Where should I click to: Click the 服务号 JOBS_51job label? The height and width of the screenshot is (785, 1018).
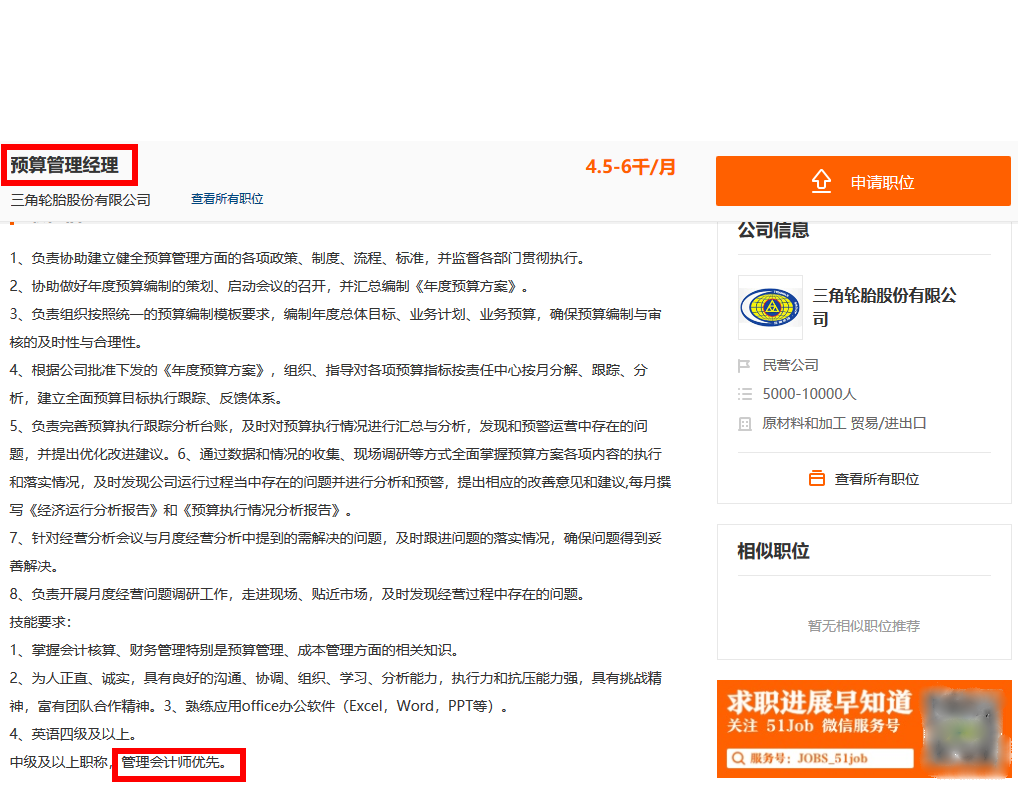pyautogui.click(x=807, y=758)
